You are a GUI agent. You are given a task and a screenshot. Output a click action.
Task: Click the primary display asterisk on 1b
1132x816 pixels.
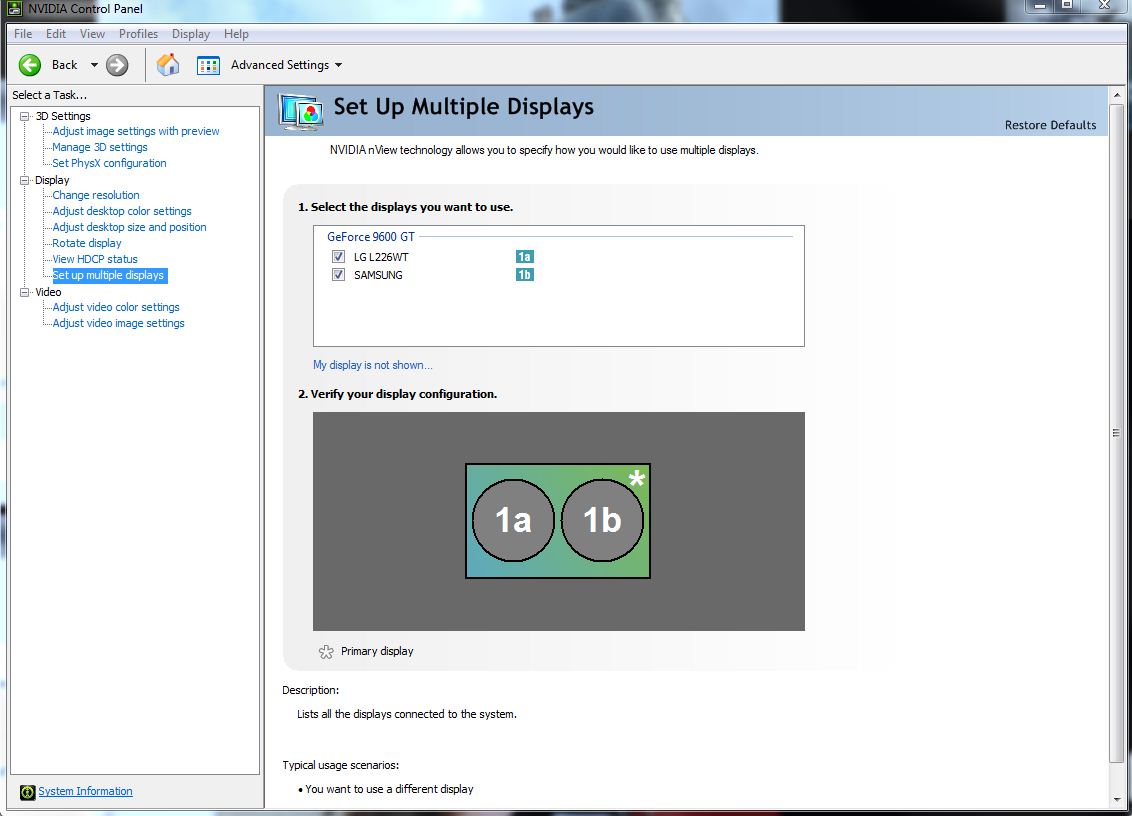[x=636, y=479]
